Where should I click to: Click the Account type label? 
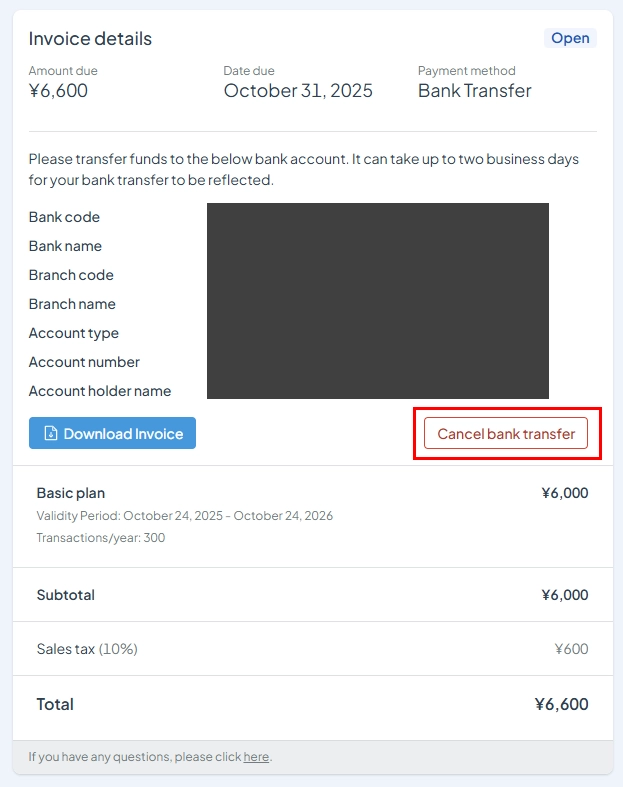[74, 333]
